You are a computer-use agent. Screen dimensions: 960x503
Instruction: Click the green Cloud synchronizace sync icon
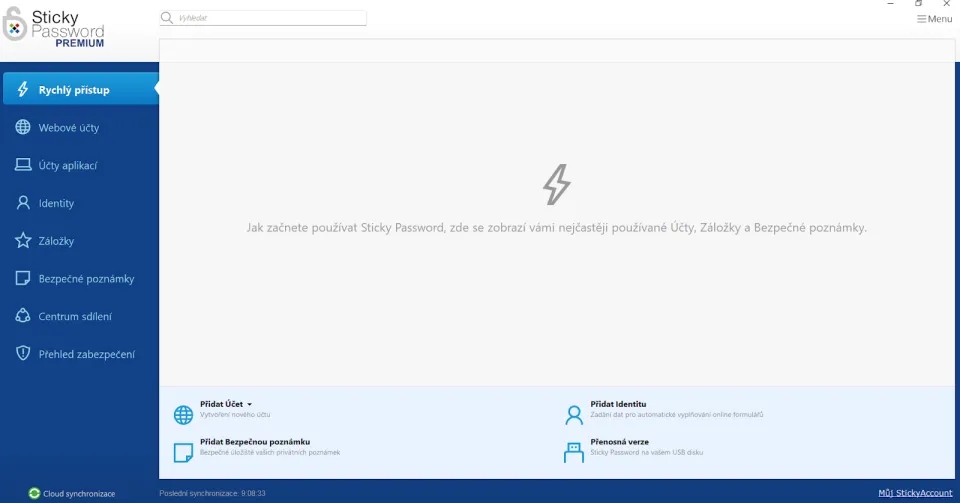[34, 493]
